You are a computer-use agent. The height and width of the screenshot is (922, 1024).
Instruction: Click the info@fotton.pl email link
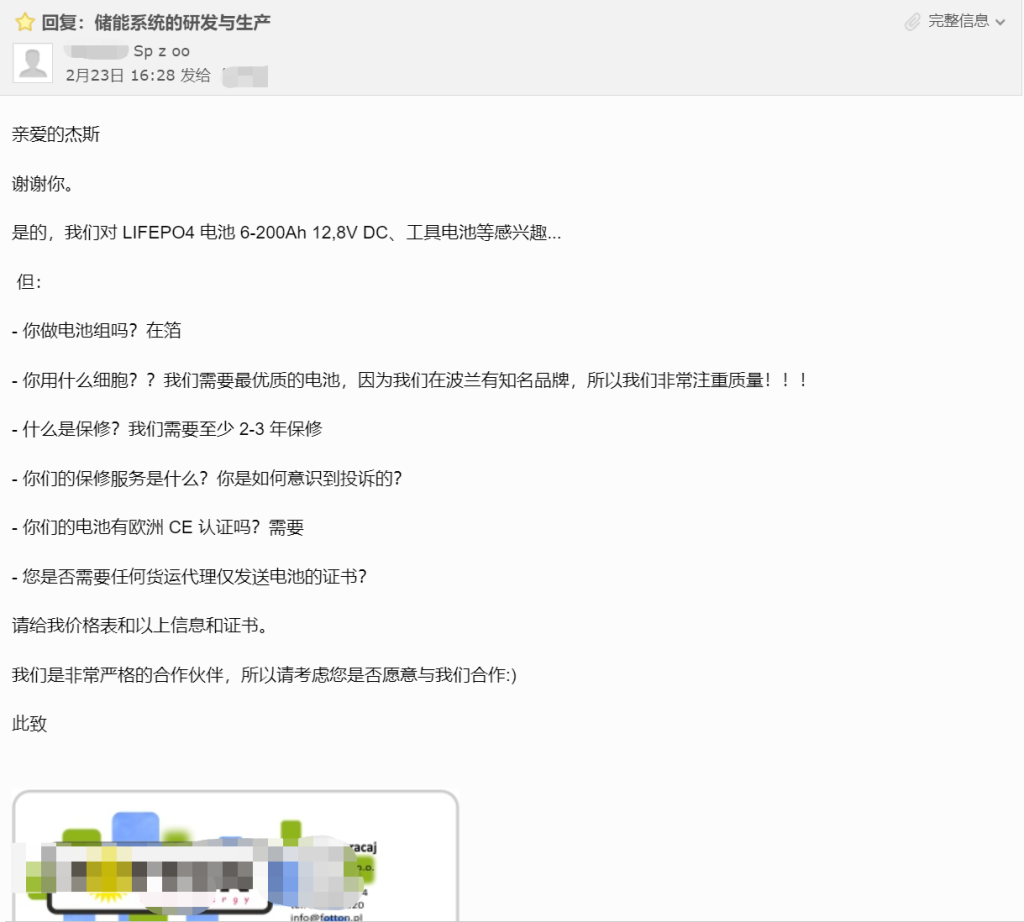tap(327, 917)
